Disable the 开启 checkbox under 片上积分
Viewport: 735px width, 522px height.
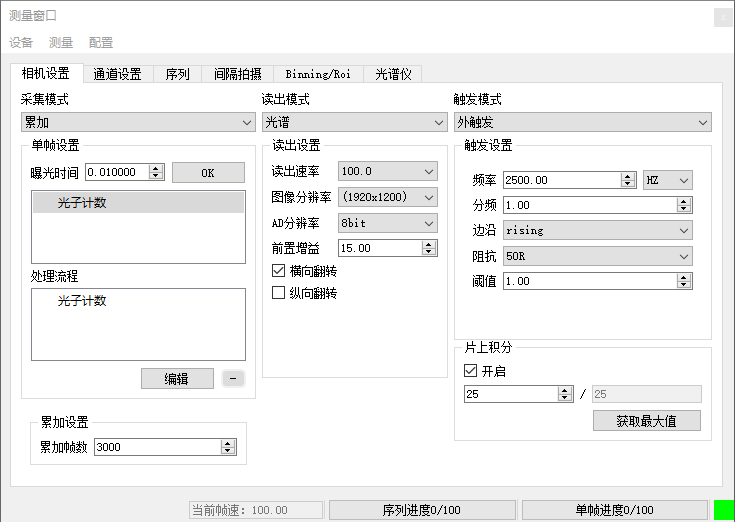click(471, 371)
